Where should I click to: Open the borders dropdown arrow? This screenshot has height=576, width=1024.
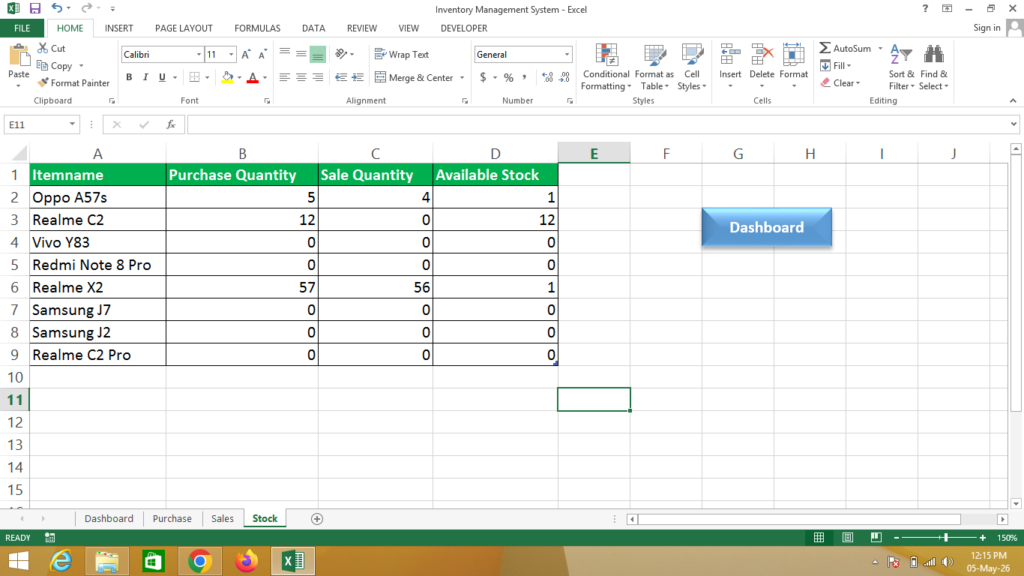(207, 78)
